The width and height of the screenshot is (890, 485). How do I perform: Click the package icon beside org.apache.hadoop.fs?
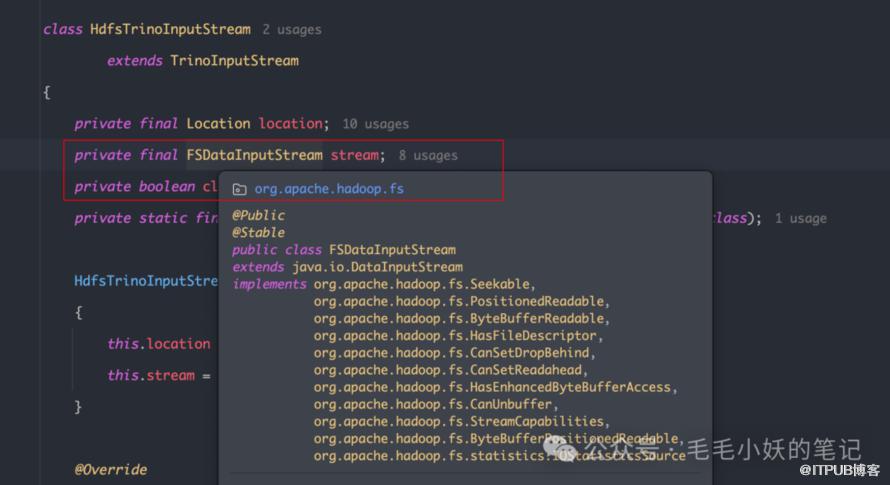tap(239, 189)
